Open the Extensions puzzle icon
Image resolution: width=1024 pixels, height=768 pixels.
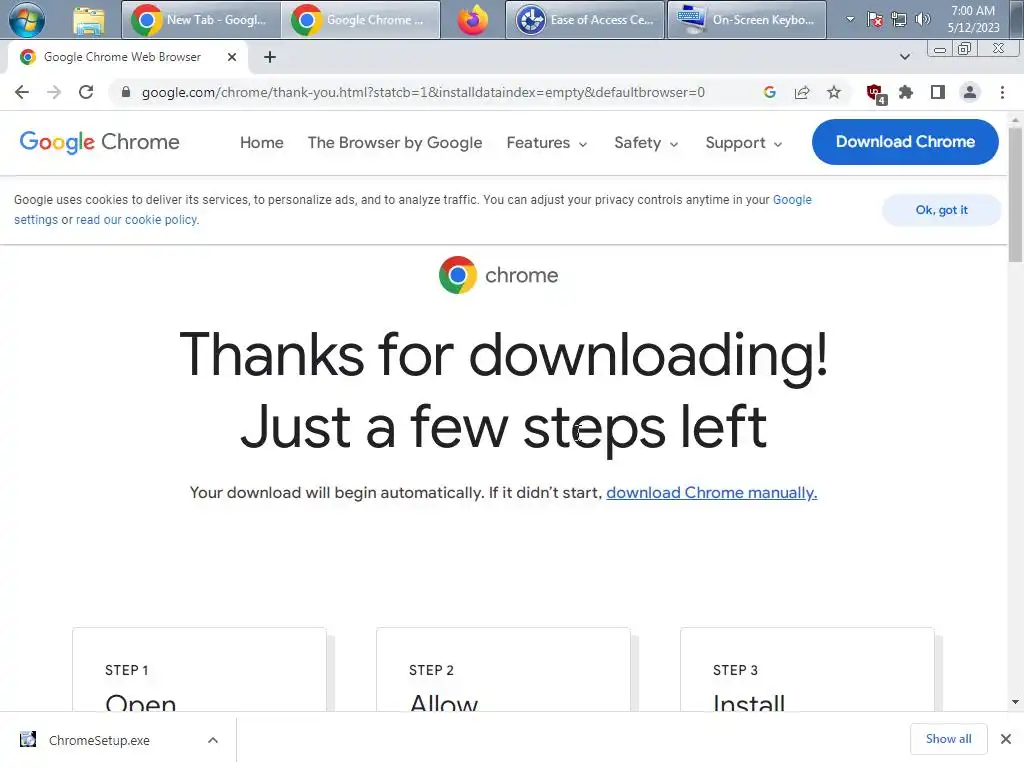pos(906,92)
